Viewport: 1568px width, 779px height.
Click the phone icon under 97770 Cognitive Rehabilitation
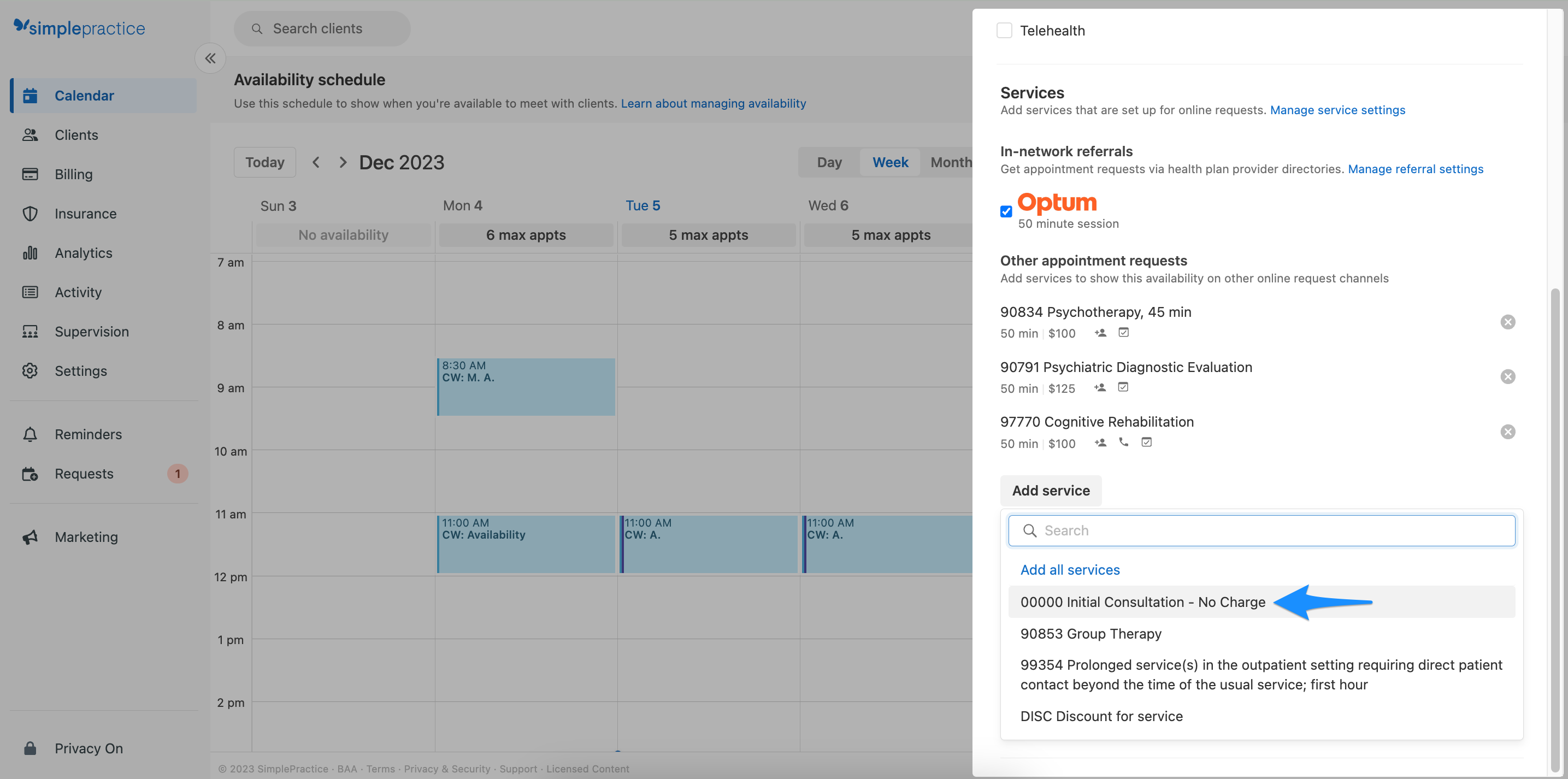click(x=1123, y=442)
